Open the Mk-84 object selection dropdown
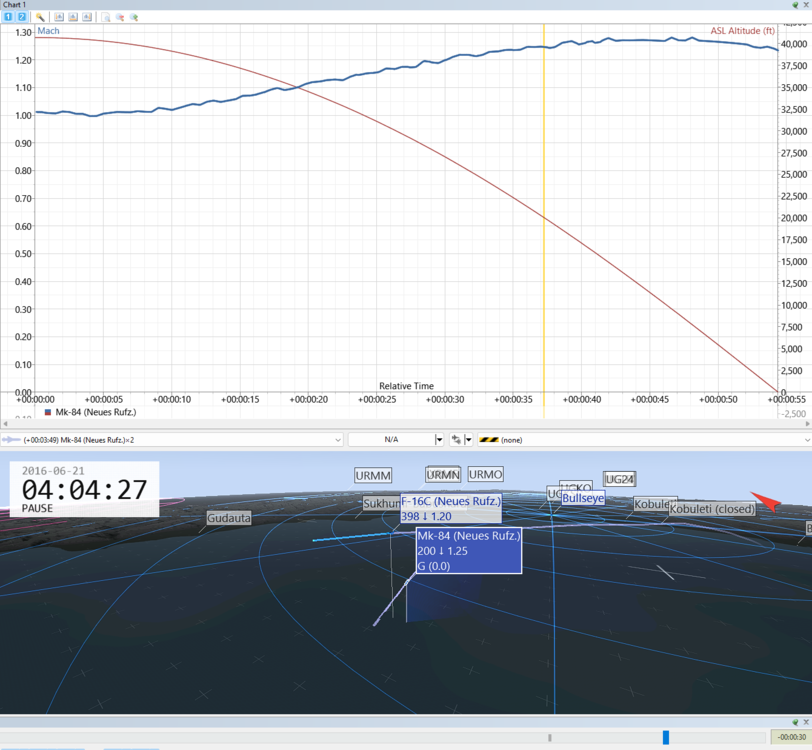This screenshot has width=812, height=750. coord(171,440)
